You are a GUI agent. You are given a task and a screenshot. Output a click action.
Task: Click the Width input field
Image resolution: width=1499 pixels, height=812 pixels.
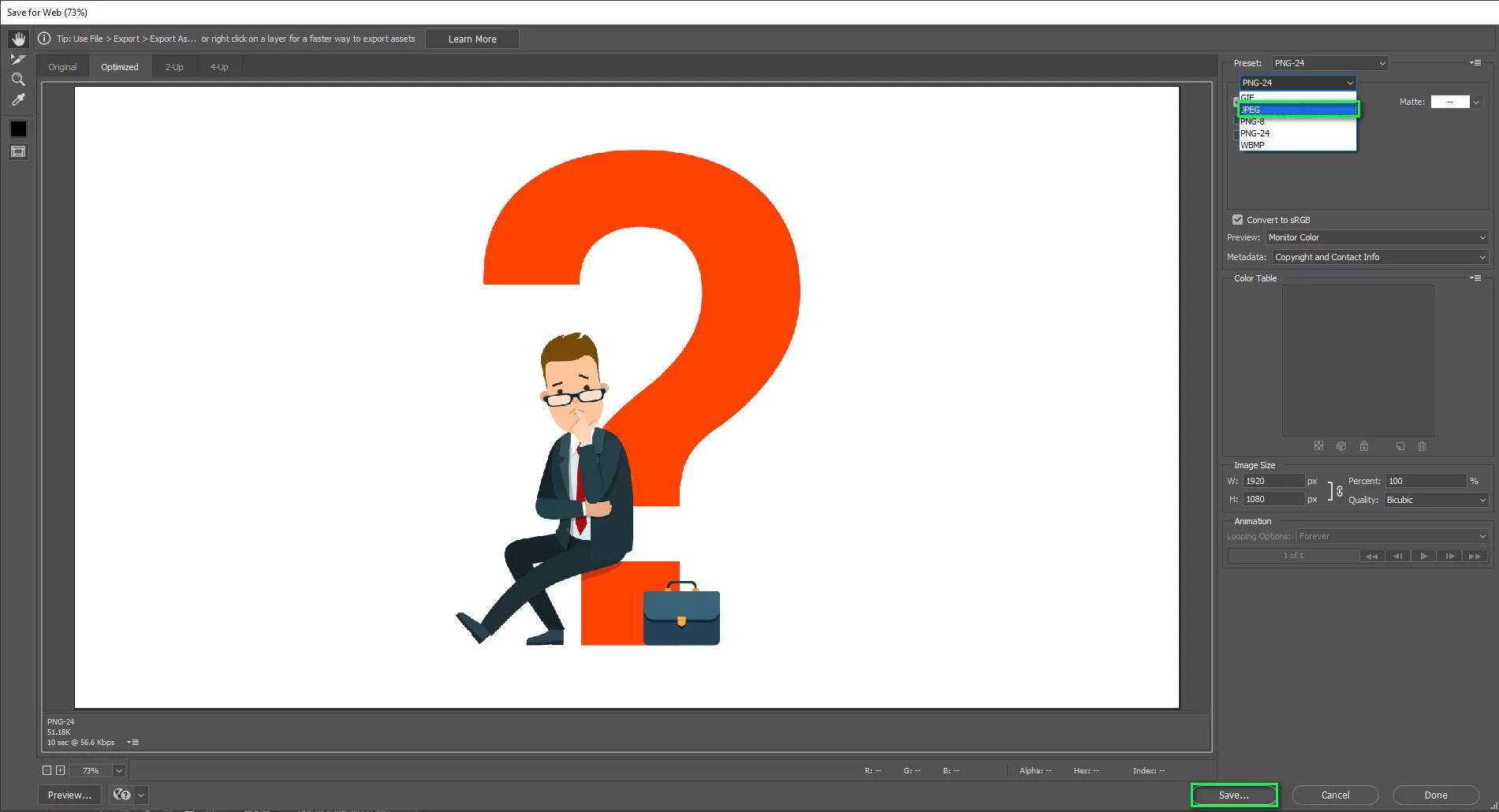[1273, 481]
